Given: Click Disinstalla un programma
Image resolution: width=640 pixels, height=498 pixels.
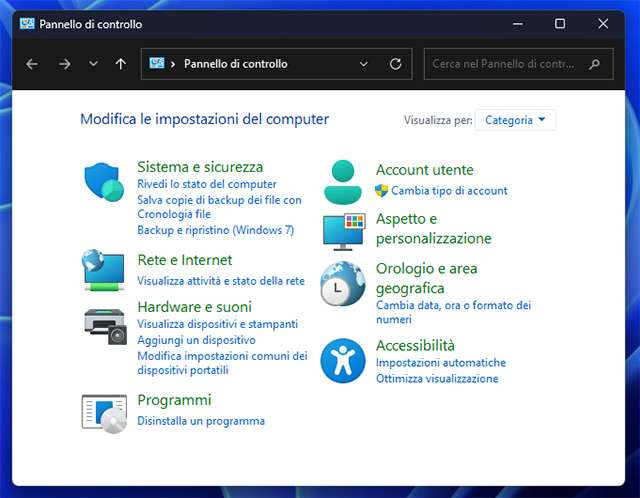Looking at the screenshot, I should 201,421.
